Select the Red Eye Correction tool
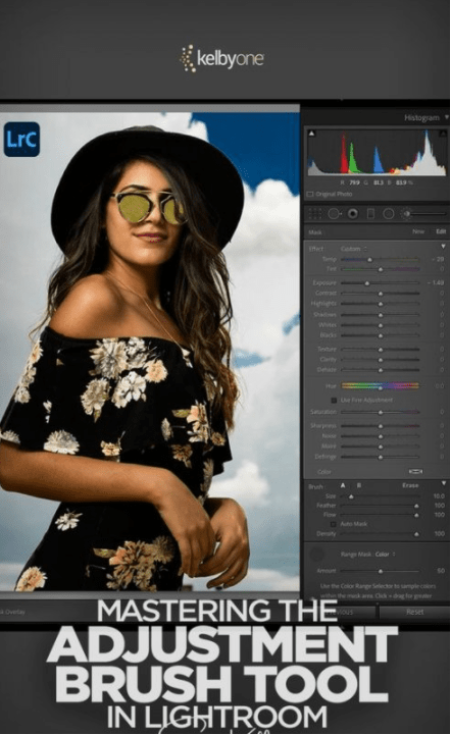Viewport: 450px width, 734px height. [353, 214]
